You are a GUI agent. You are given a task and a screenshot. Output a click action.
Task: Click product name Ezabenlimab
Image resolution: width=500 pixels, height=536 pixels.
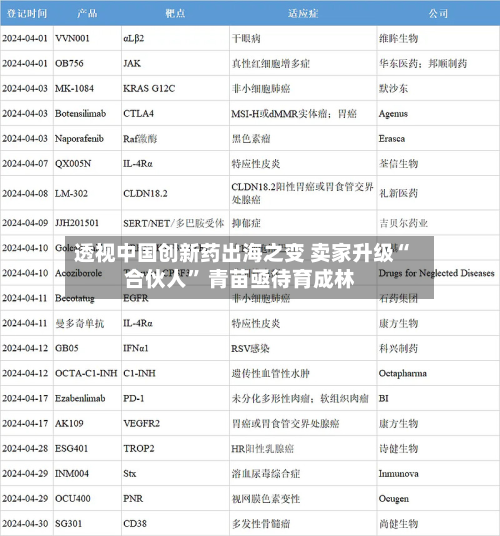pos(80,398)
